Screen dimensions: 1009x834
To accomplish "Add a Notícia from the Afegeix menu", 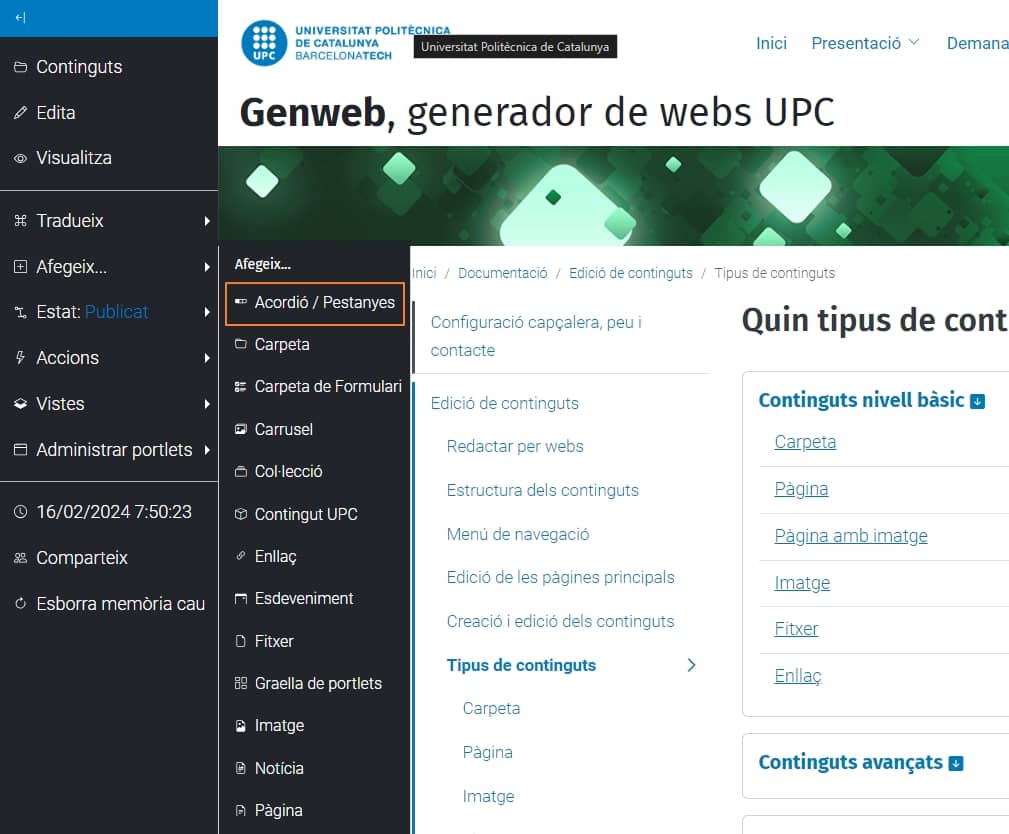I will (x=279, y=768).
